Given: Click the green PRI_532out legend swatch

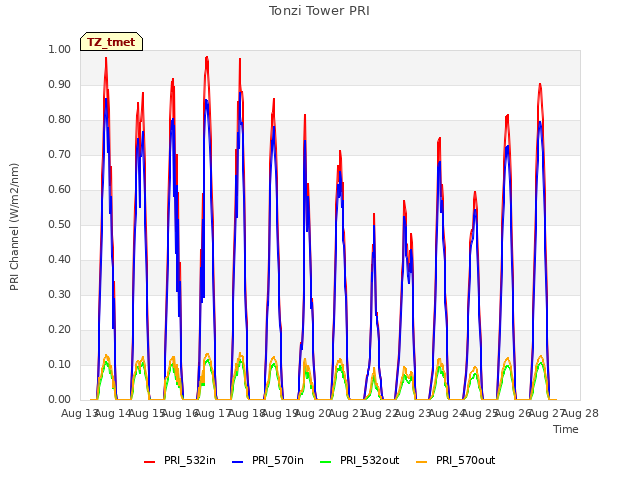Looking at the screenshot, I should [x=326, y=462].
